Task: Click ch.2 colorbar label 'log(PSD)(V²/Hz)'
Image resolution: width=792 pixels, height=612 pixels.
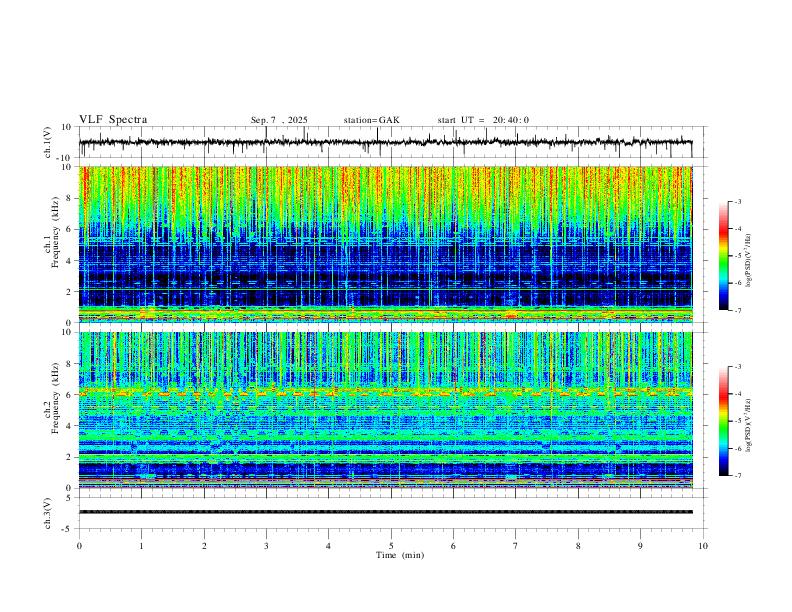Action: pyautogui.click(x=748, y=425)
